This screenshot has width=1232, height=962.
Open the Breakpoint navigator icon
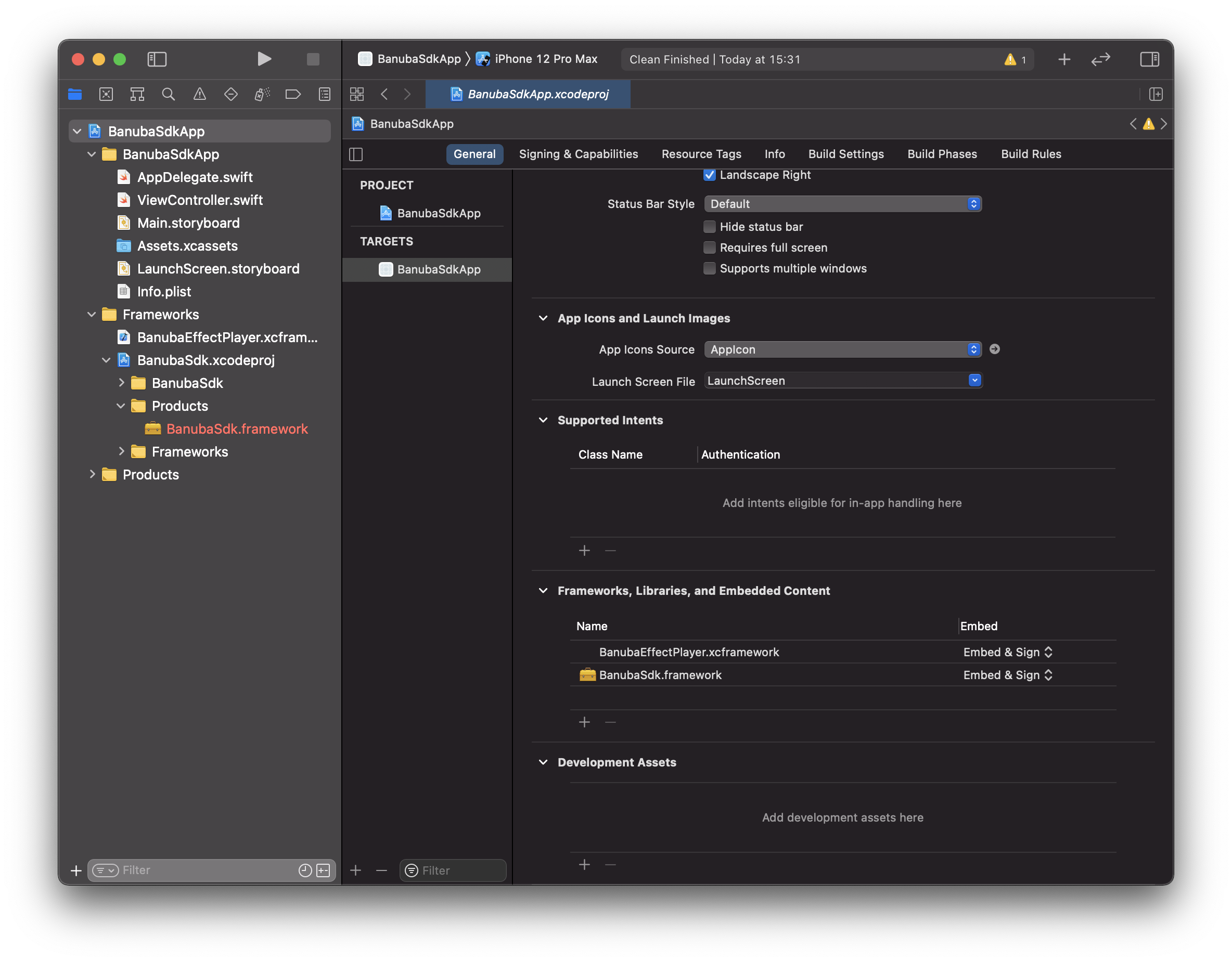293,94
